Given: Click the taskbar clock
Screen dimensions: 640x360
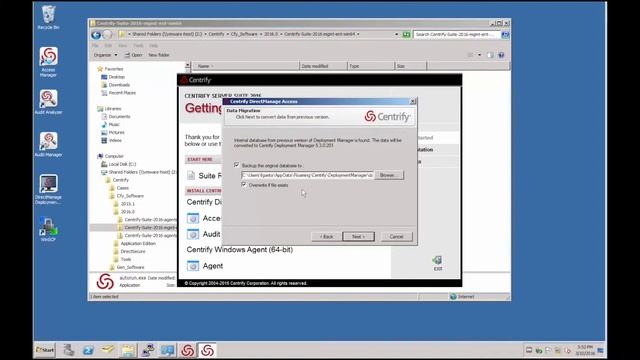Looking at the screenshot, I should [x=585, y=350].
